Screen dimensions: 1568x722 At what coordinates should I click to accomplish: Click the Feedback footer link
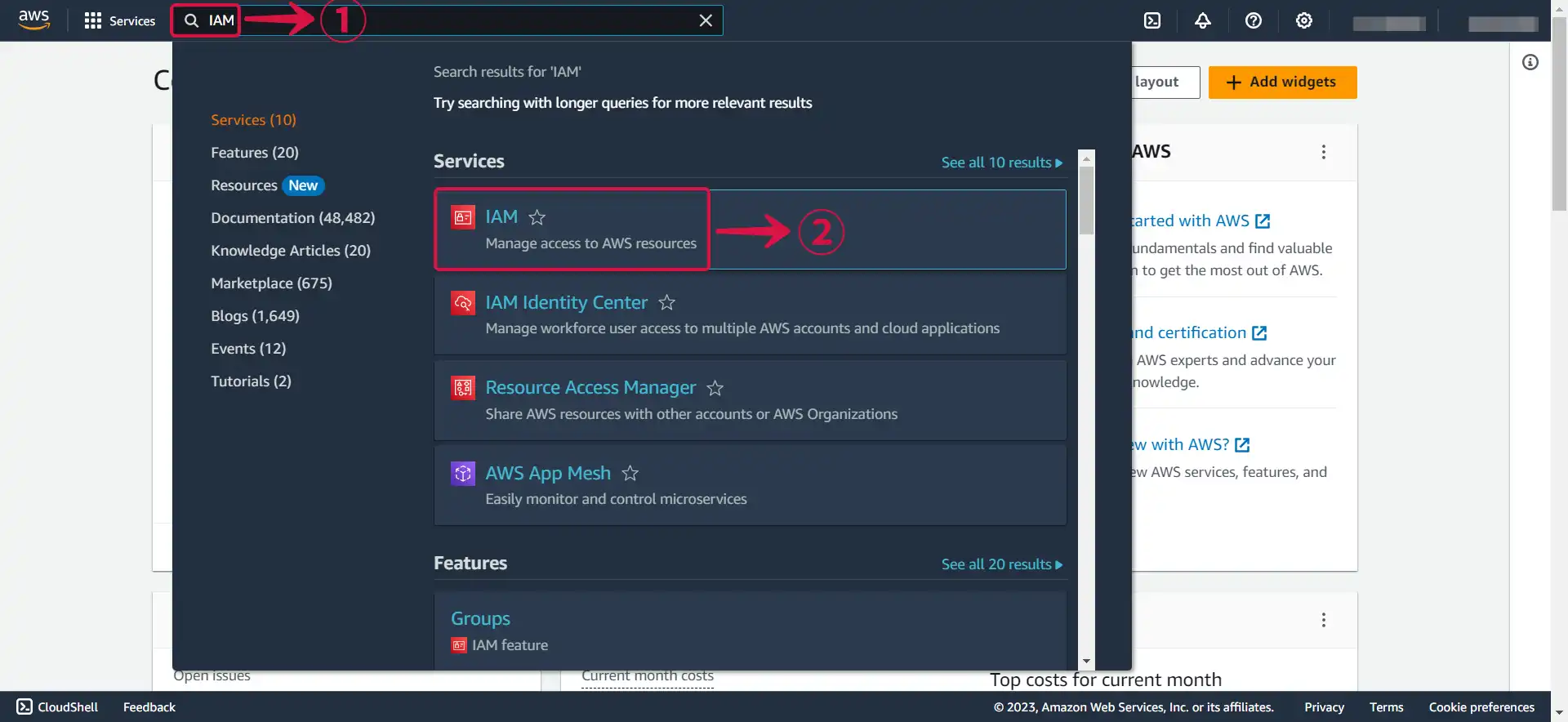[x=149, y=707]
